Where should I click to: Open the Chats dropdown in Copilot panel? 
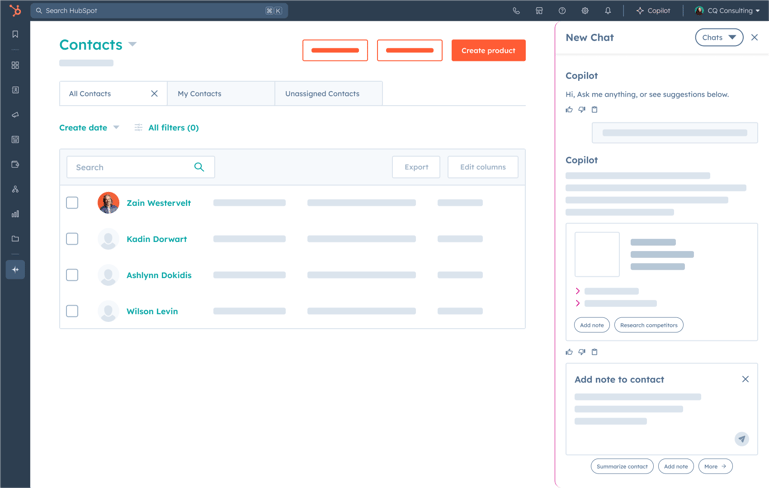click(x=719, y=37)
